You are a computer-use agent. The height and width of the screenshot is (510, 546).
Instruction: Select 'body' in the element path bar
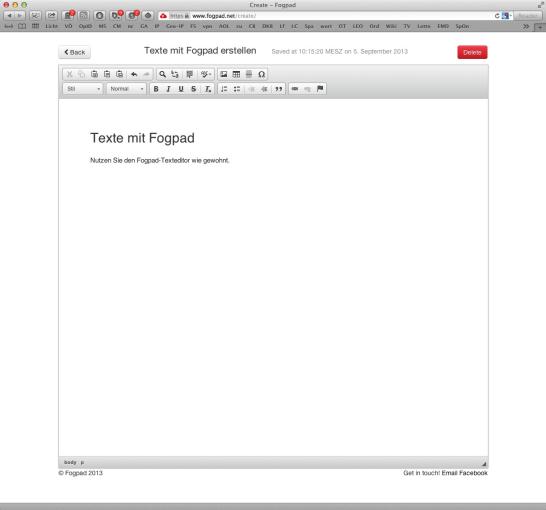pyautogui.click(x=70, y=462)
